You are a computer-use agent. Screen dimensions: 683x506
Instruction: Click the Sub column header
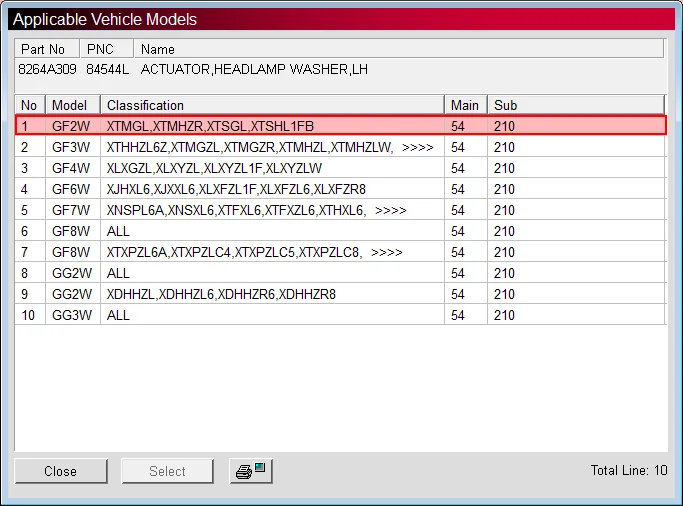pyautogui.click(x=576, y=105)
